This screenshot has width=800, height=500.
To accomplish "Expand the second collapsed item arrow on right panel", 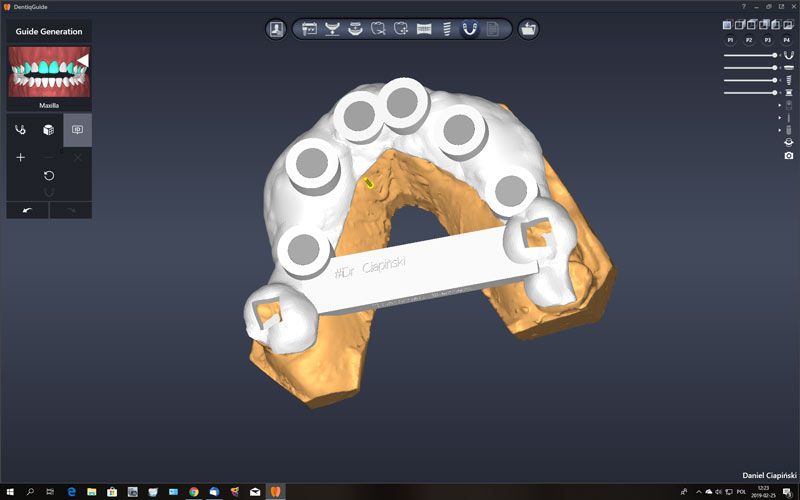I will tap(779, 117).
